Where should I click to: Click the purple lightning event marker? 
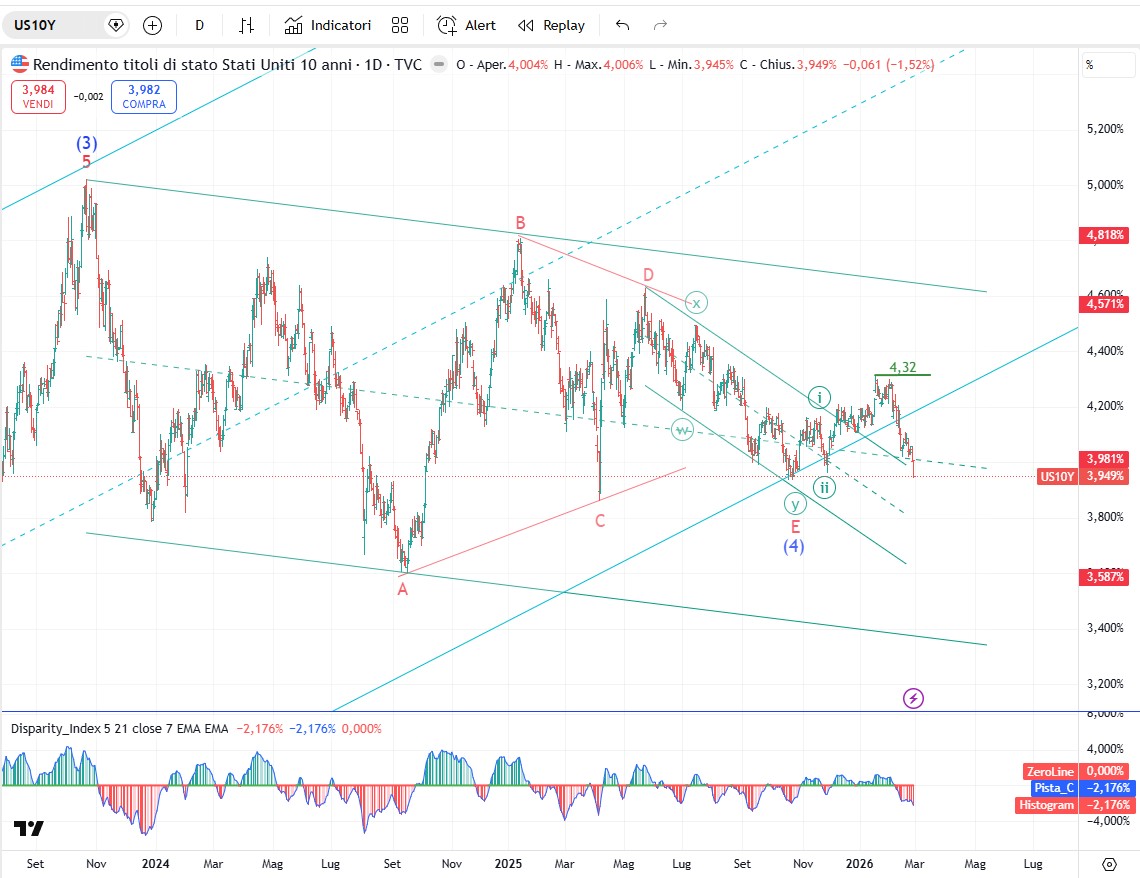click(x=913, y=698)
